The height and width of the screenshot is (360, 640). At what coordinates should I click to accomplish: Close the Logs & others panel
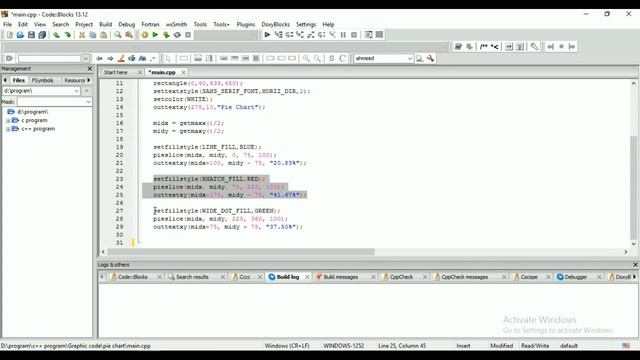point(635,265)
